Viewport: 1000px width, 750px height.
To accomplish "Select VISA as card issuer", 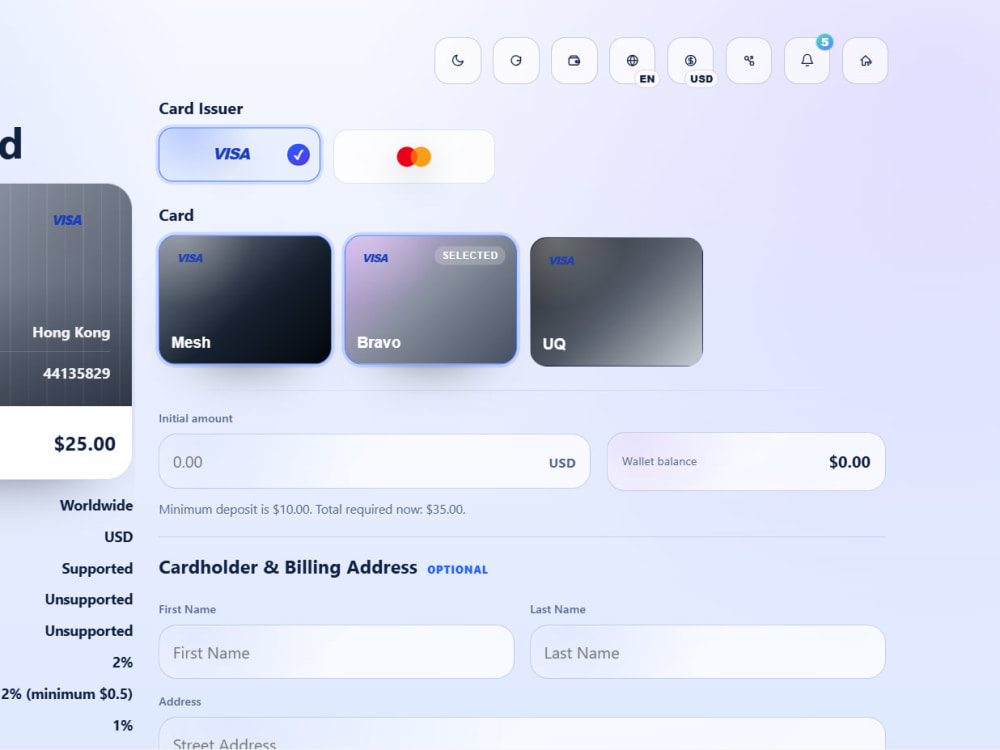I will [x=239, y=154].
